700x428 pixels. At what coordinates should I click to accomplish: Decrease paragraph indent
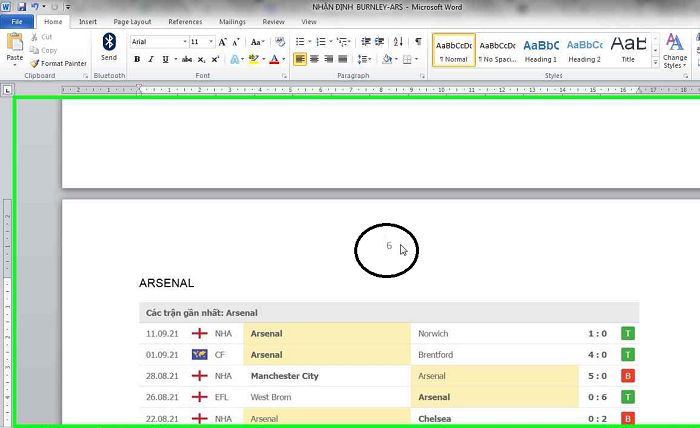(x=366, y=42)
